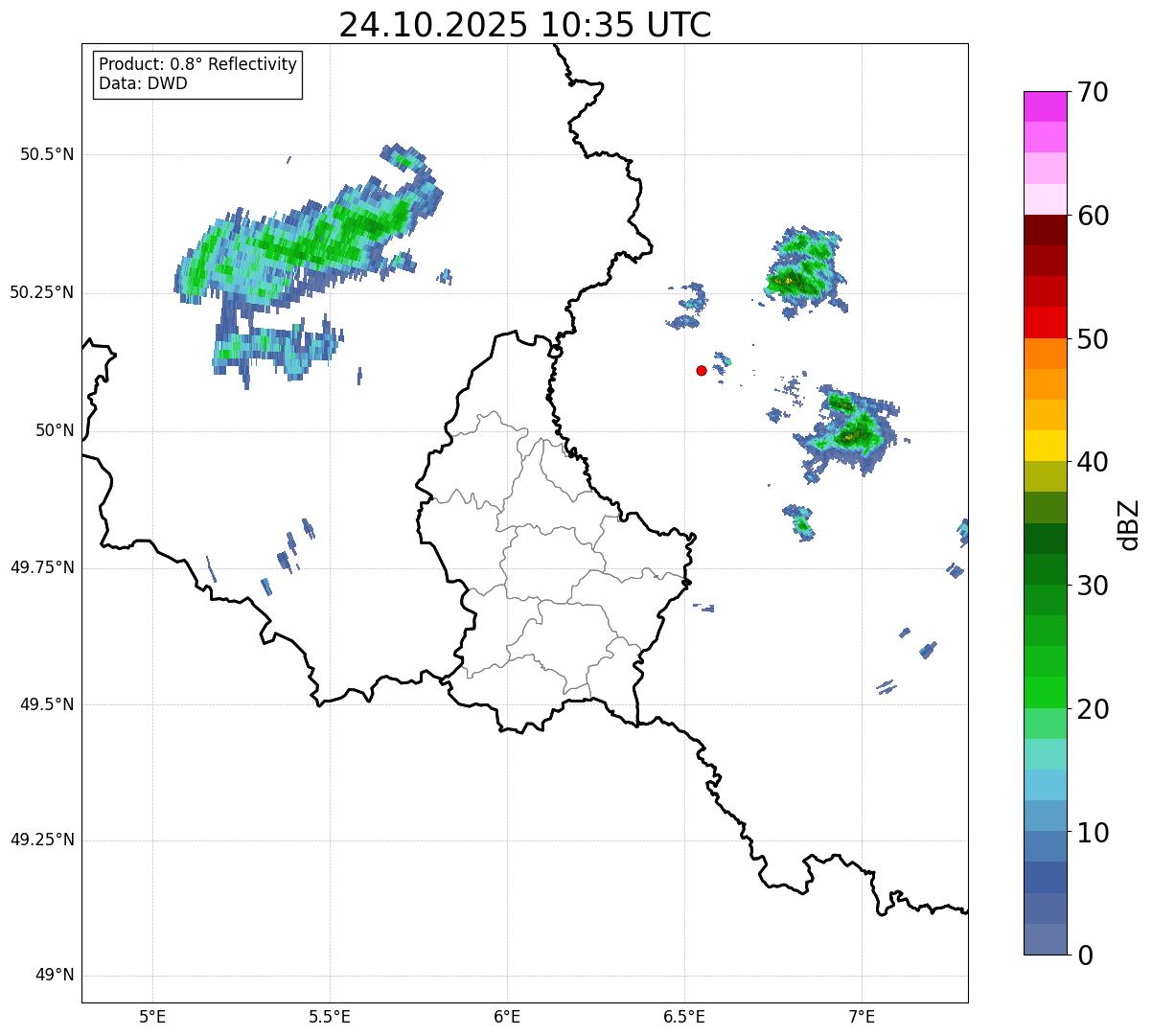The width and height of the screenshot is (1152, 1036).
Task: Click the colorbar tick label 50
Action: tap(1094, 340)
